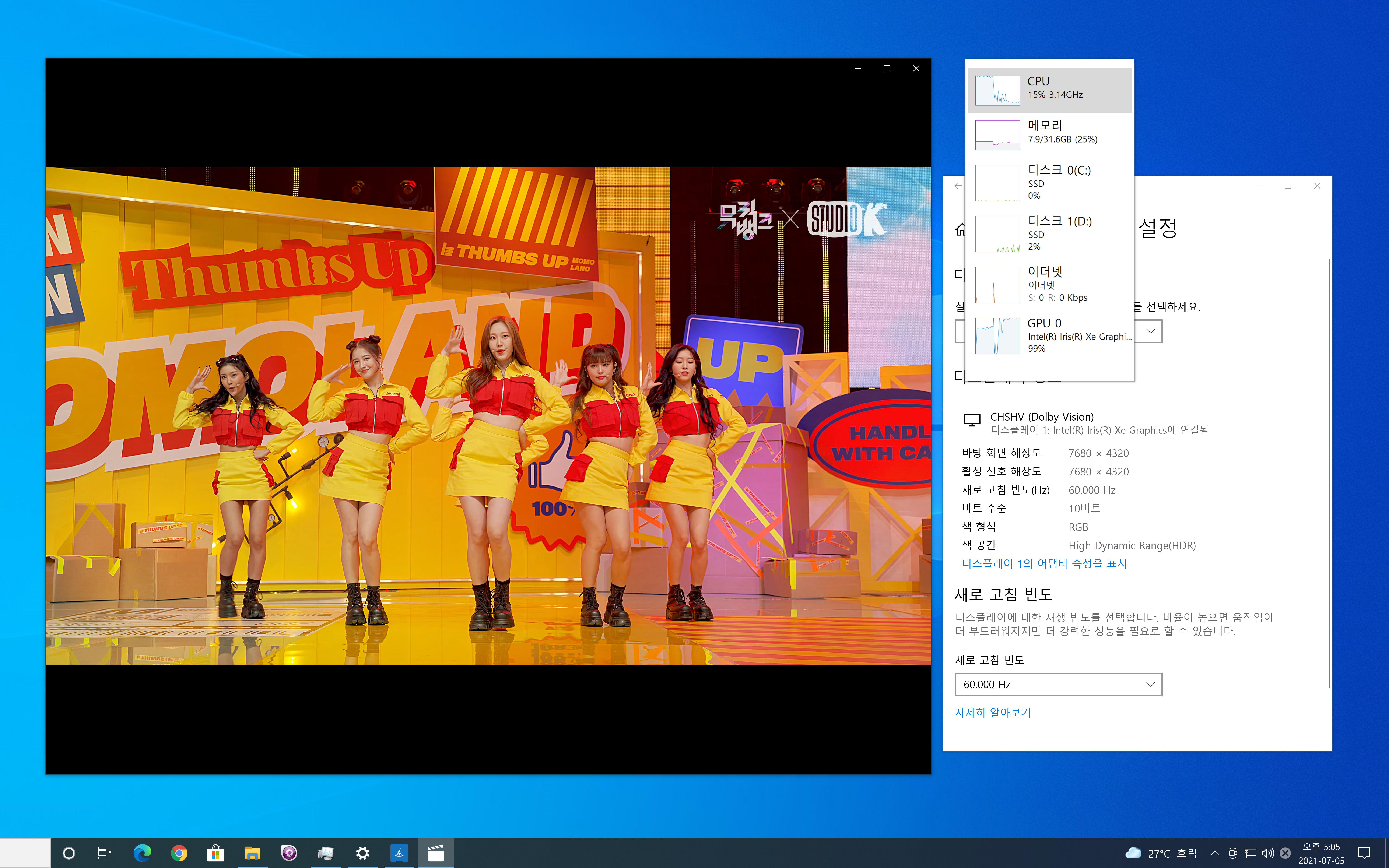The width and height of the screenshot is (1389, 868).
Task: Show hidden system tray icons chevron
Action: click(1214, 853)
